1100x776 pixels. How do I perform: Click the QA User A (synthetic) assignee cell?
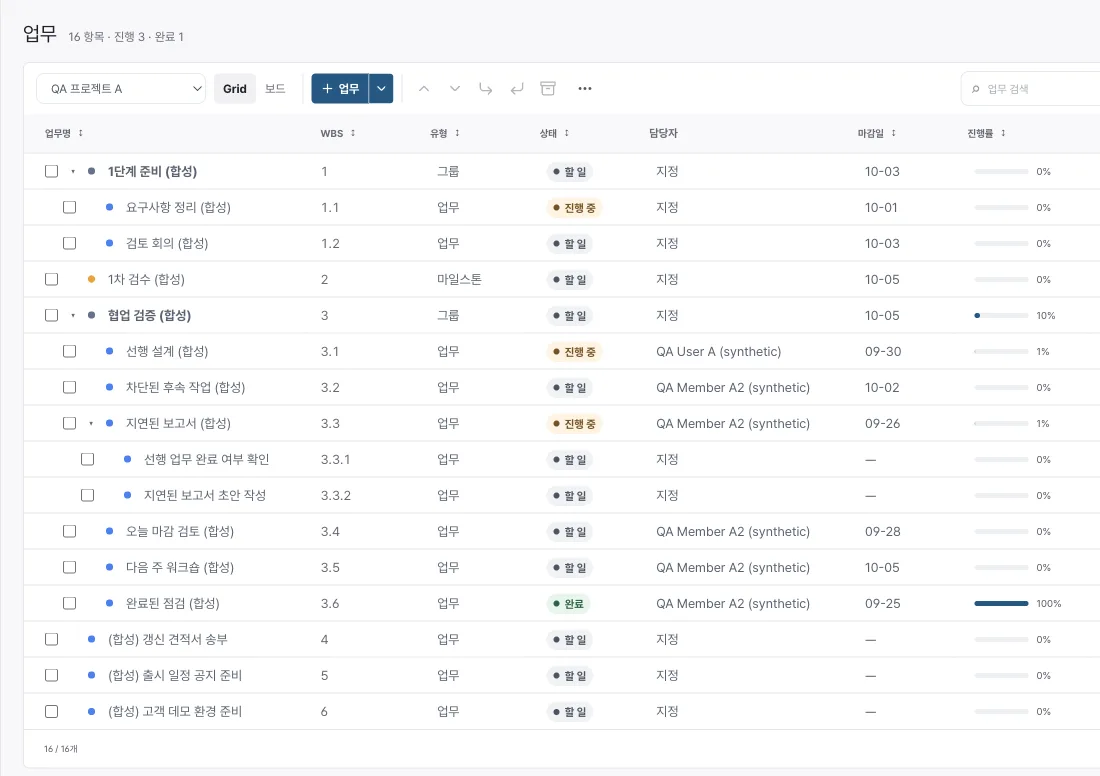click(718, 352)
